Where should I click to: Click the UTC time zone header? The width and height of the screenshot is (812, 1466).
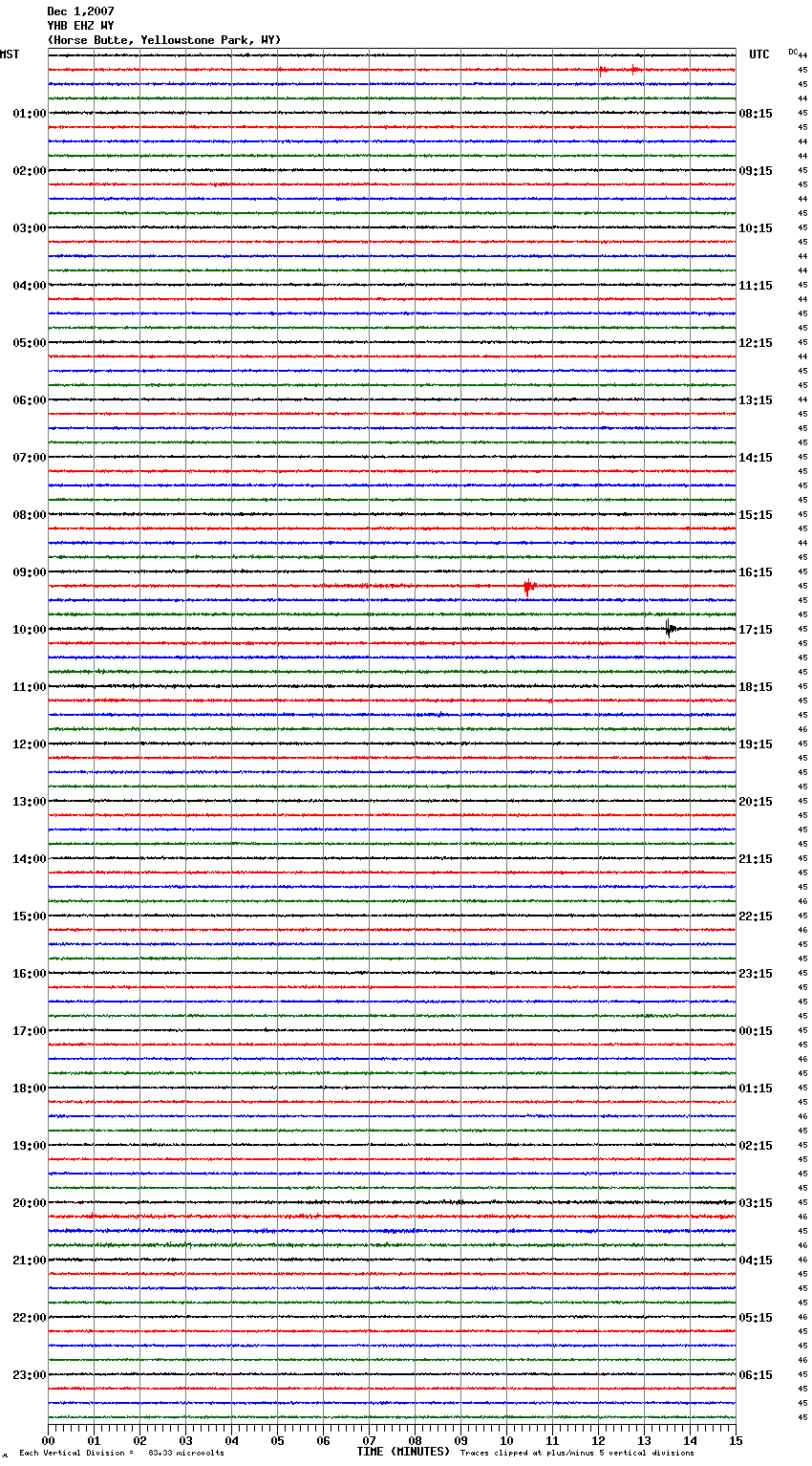759,54
